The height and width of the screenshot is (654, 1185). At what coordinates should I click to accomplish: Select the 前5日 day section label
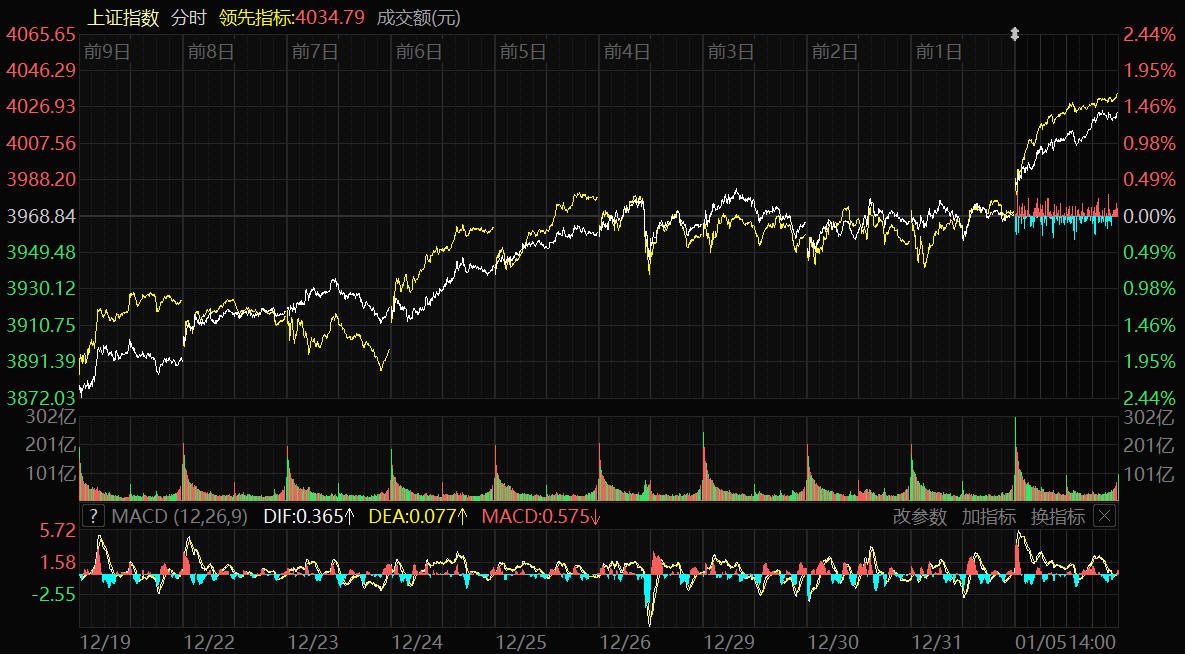[523, 51]
